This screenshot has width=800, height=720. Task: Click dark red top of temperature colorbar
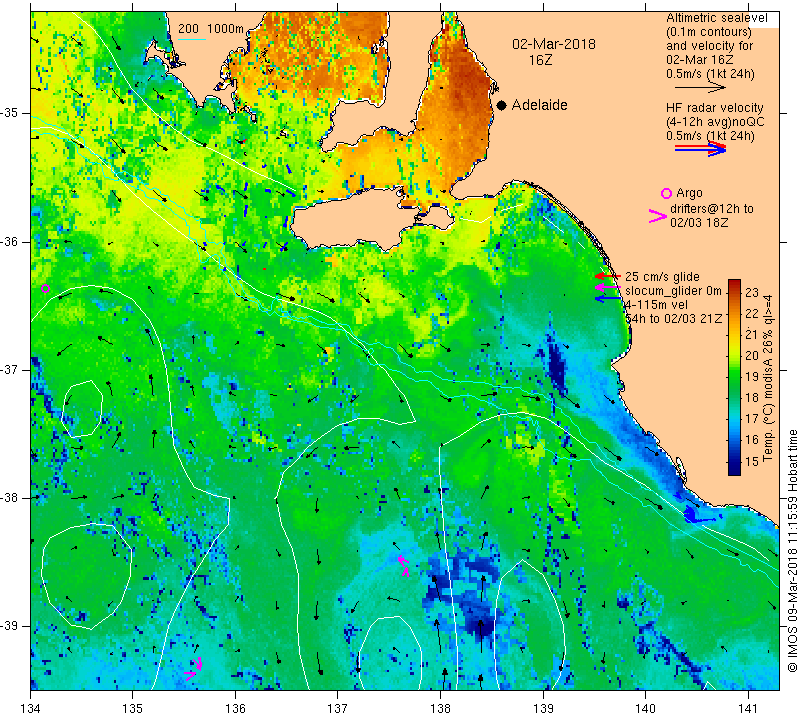click(x=734, y=284)
